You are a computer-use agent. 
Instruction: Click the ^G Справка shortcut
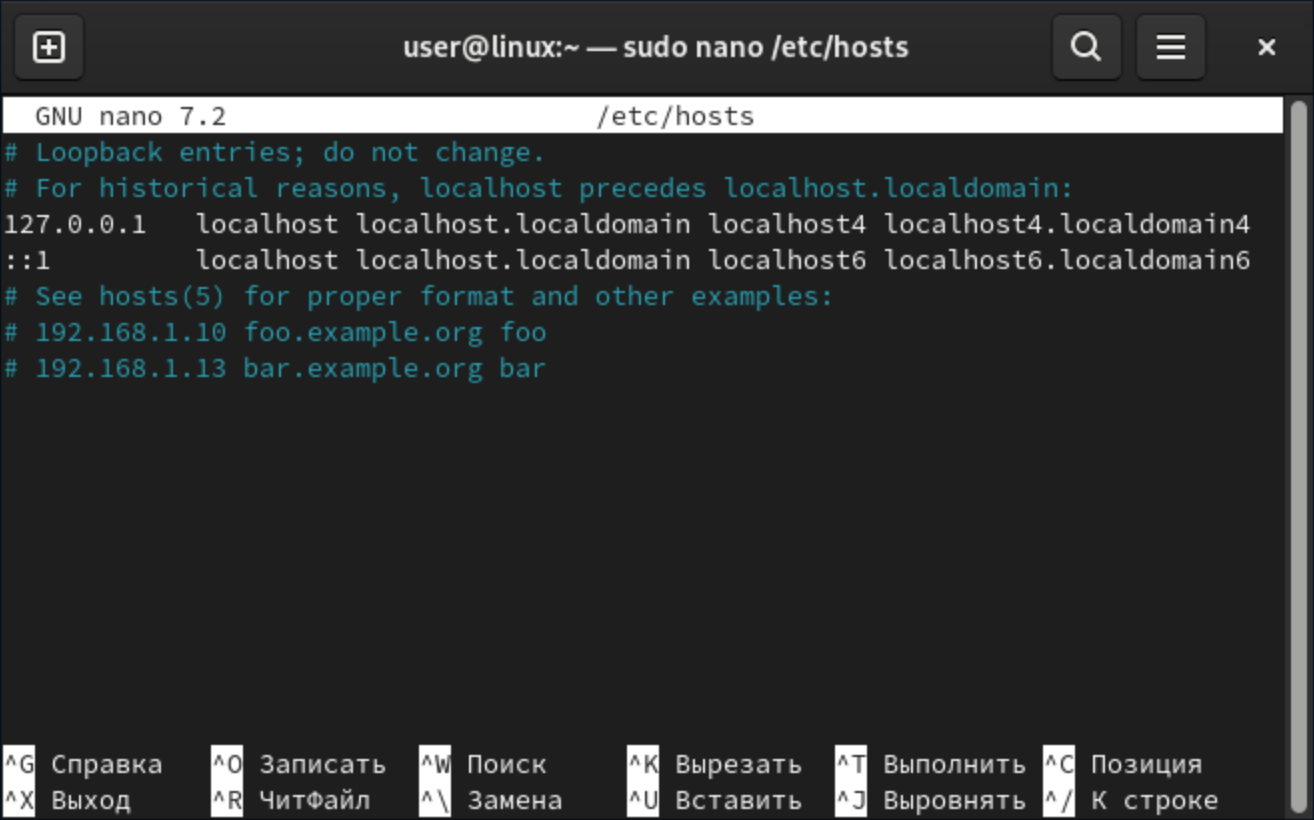point(83,765)
